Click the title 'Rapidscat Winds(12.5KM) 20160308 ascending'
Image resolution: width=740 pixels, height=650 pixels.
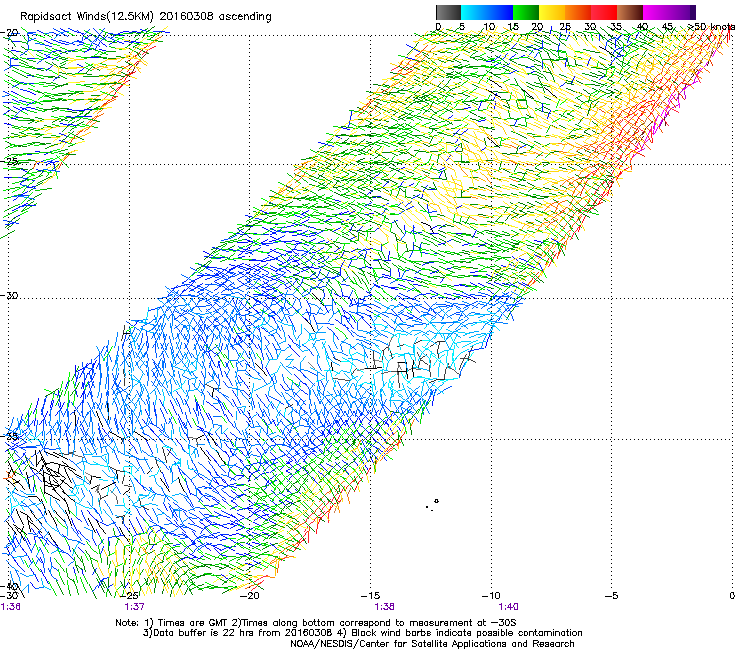[x=146, y=17]
